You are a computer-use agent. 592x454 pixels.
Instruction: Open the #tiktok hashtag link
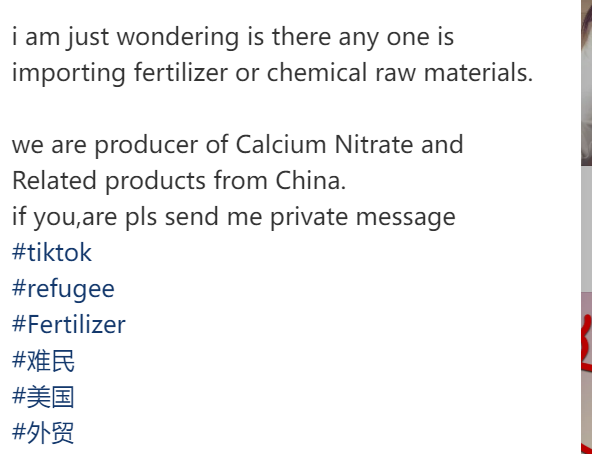pyautogui.click(x=52, y=252)
